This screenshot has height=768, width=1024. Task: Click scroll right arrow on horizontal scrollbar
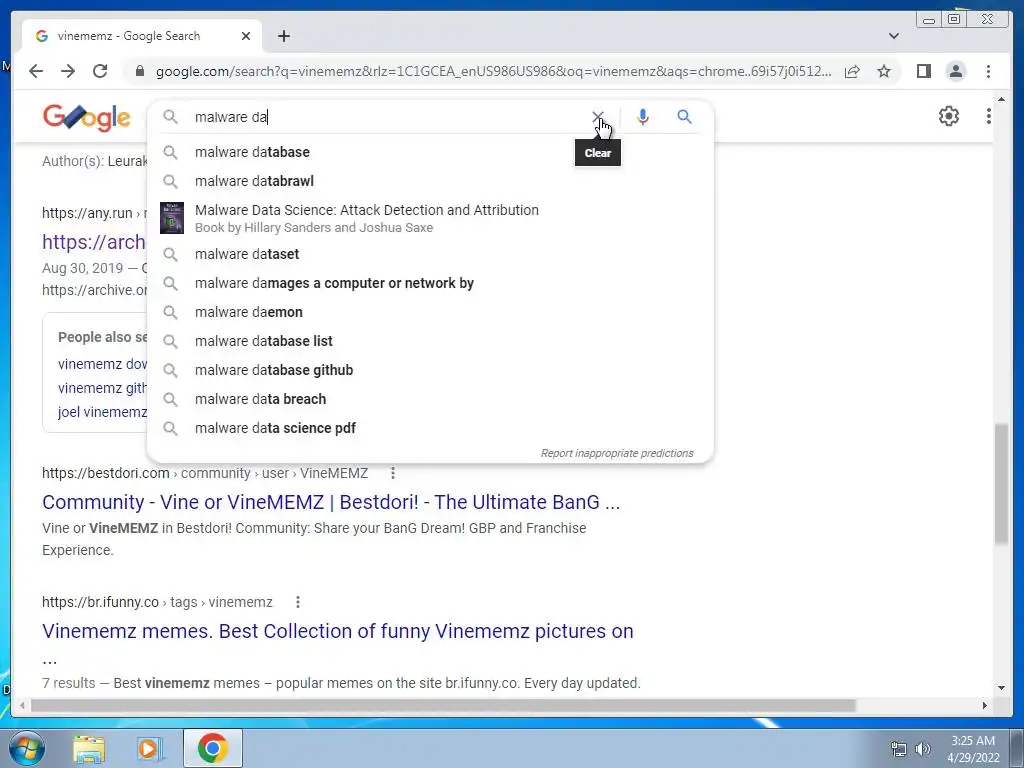tap(985, 705)
